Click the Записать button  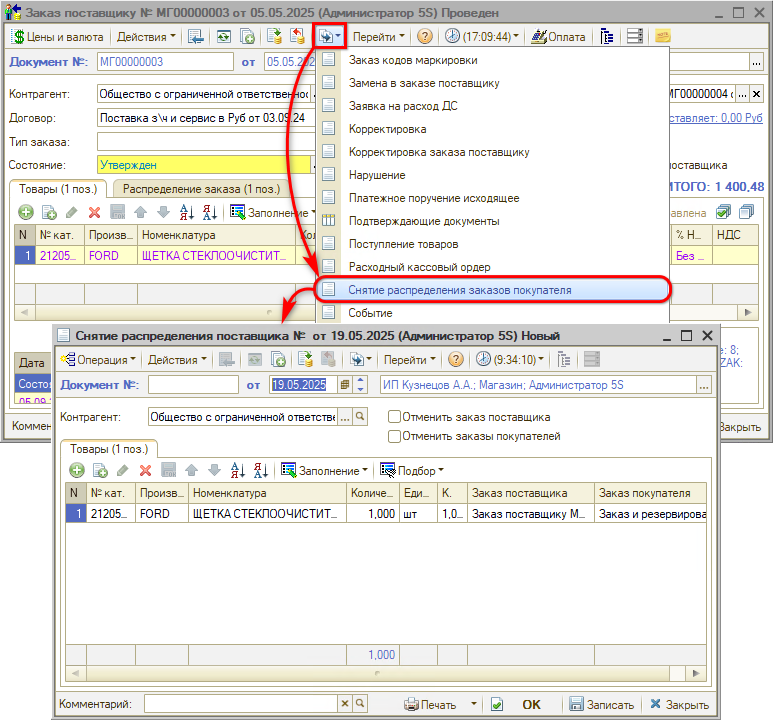(x=601, y=704)
